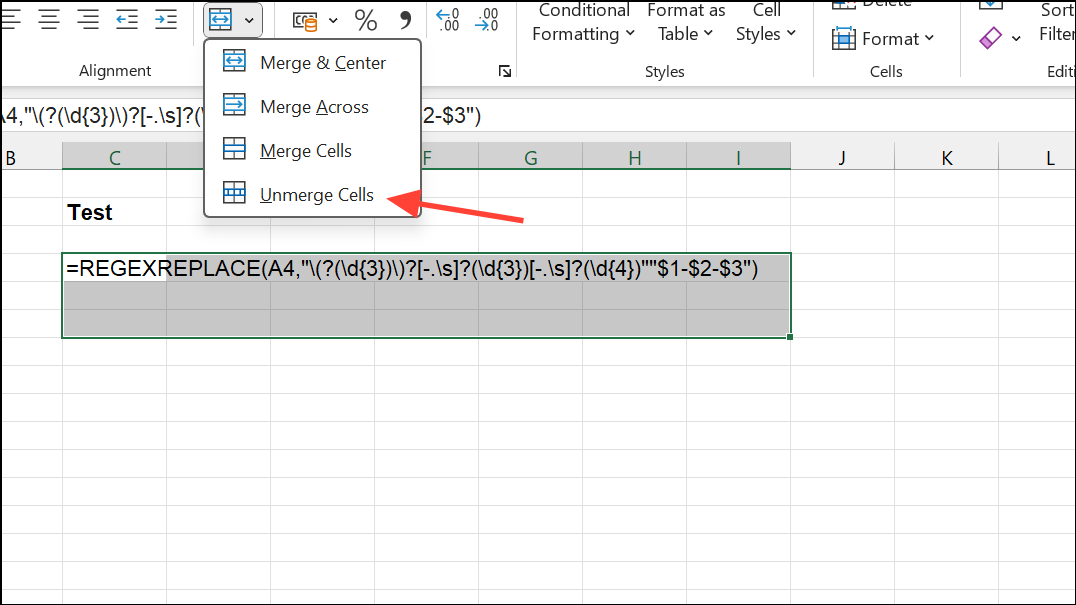
Task: Choose Merge Across from the open menu
Action: click(312, 106)
